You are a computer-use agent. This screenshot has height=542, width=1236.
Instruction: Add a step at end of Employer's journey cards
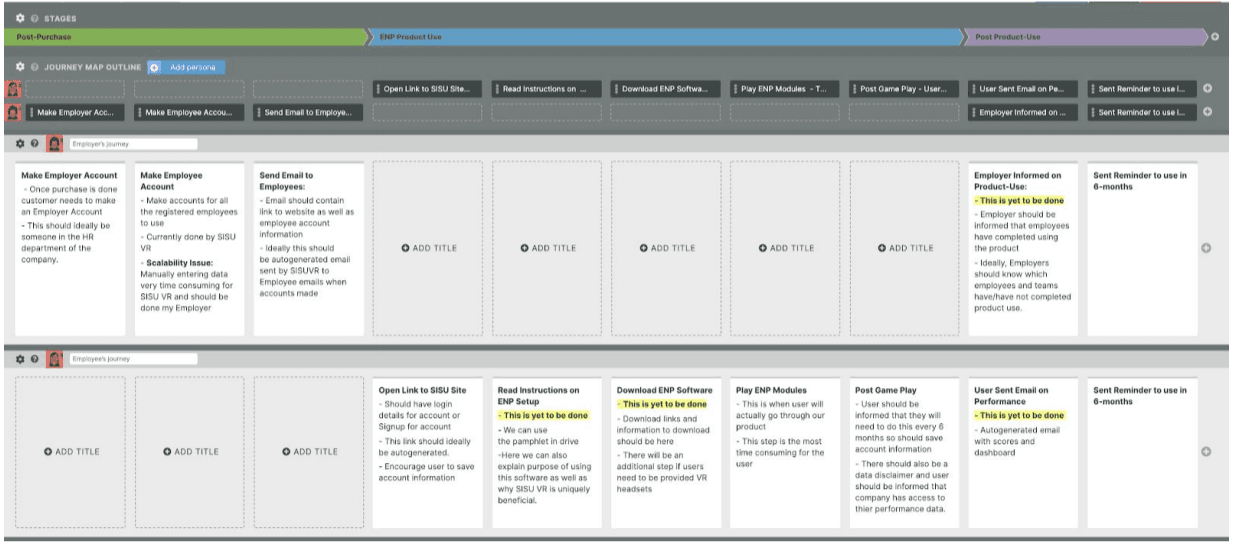1206,248
